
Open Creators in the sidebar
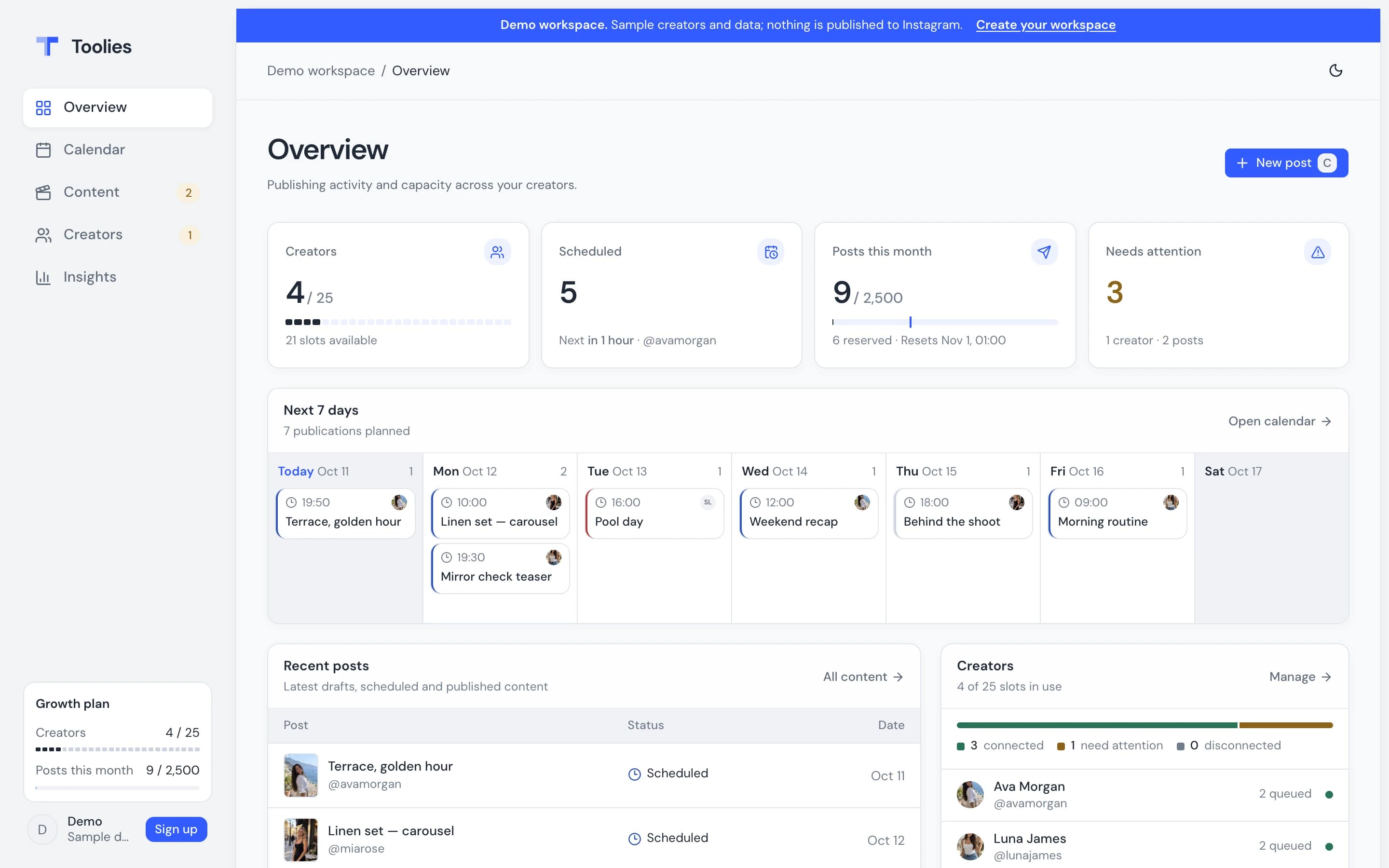(118, 235)
